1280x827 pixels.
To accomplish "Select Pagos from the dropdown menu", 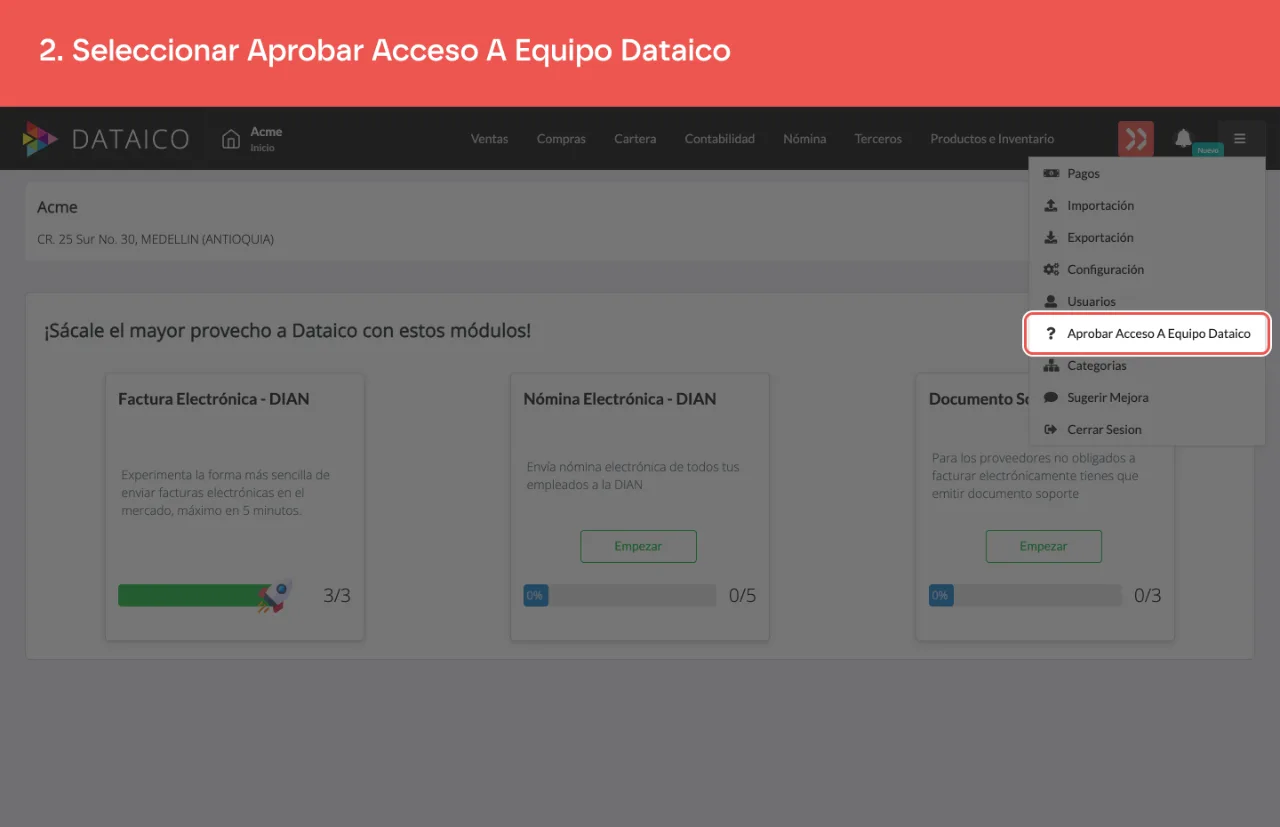I will (x=1147, y=173).
